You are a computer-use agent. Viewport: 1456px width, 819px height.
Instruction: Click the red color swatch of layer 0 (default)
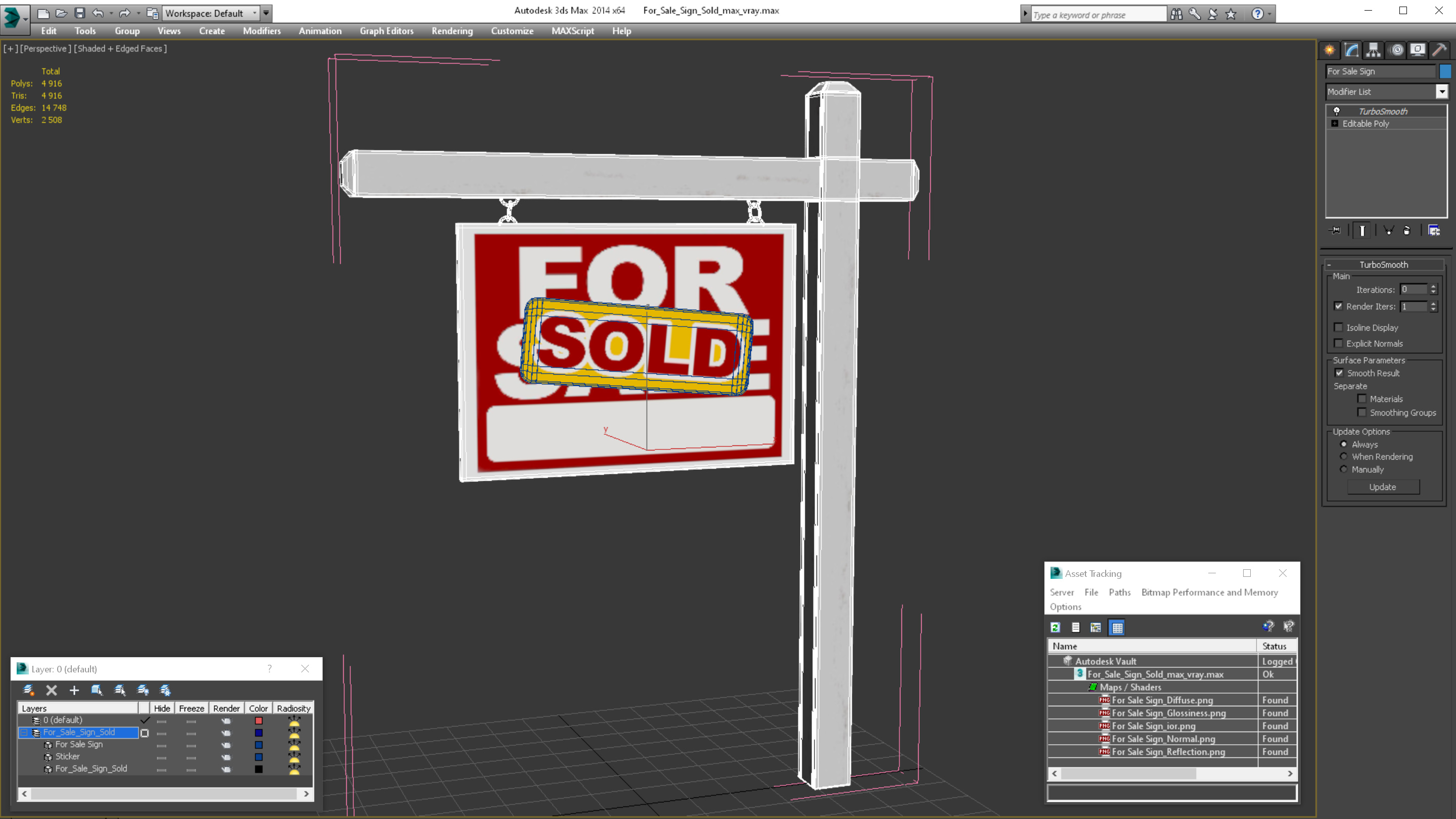tap(259, 720)
